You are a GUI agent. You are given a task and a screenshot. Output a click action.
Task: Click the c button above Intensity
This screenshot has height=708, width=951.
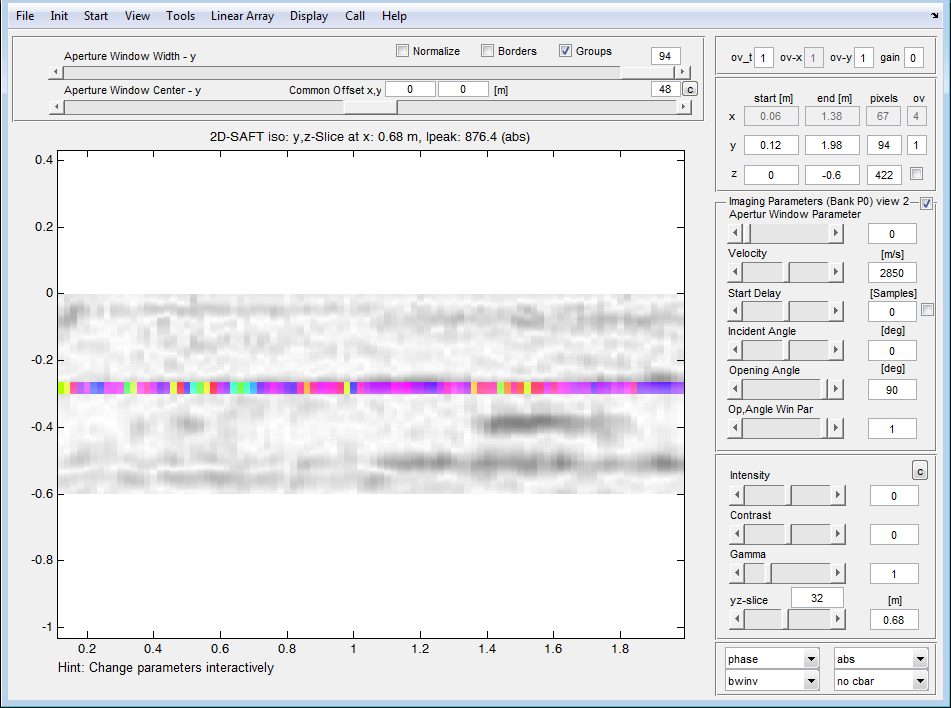919,470
